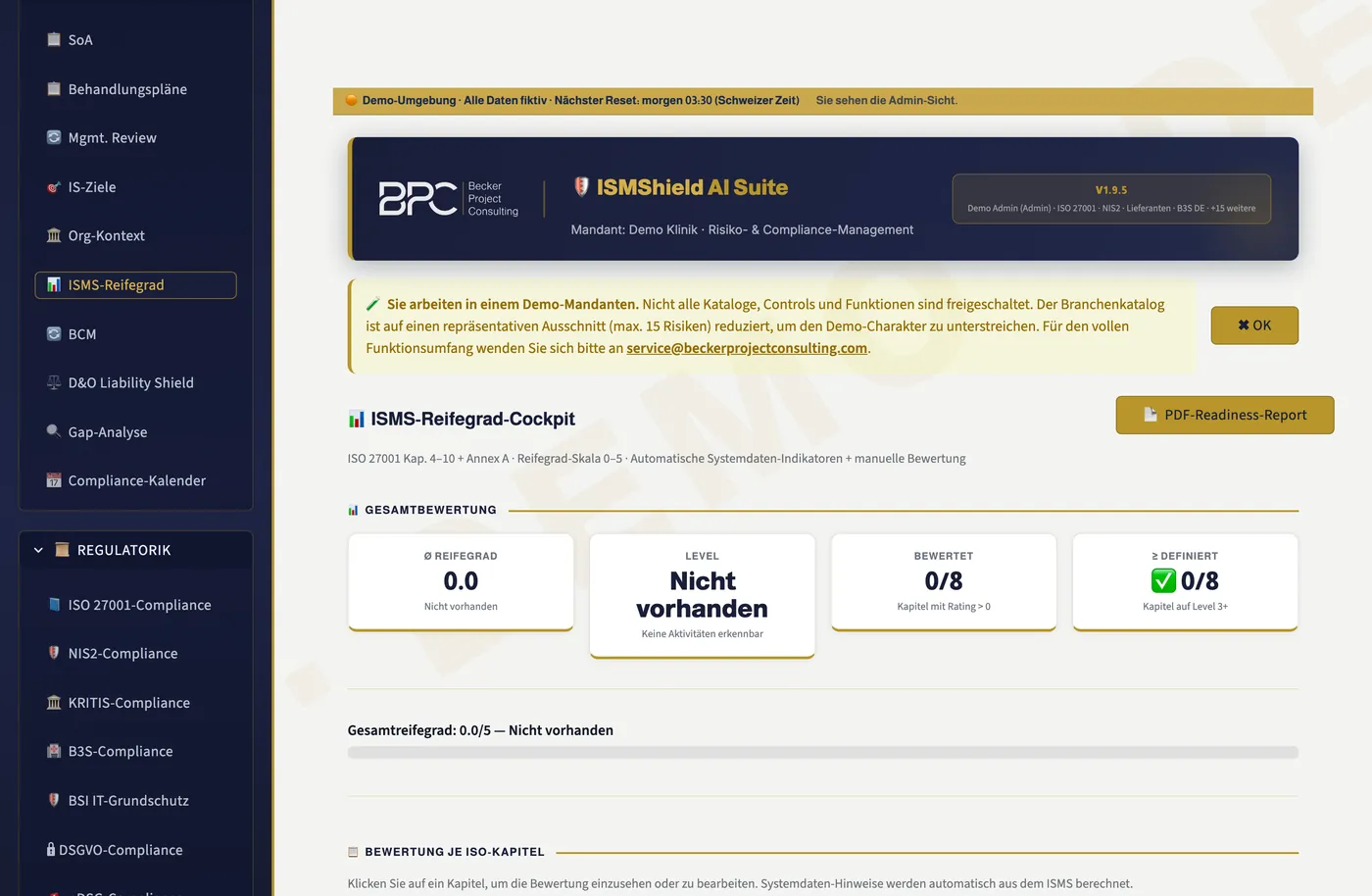Click the ISMShield AI Suite shield logo
Viewport: 1372px width, 896px height.
(x=581, y=186)
